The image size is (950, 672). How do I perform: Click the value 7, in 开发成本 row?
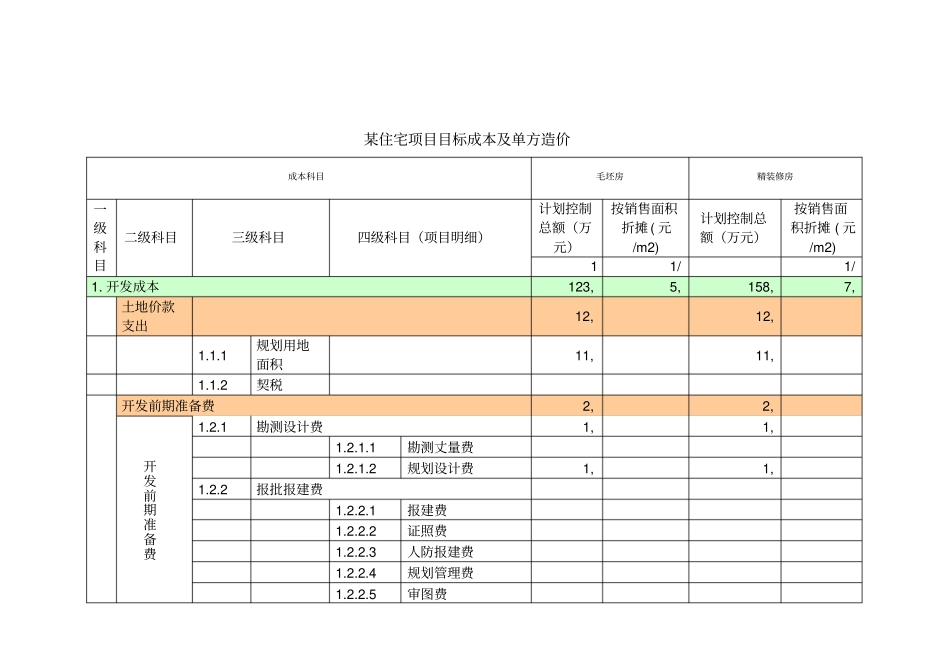(x=849, y=287)
